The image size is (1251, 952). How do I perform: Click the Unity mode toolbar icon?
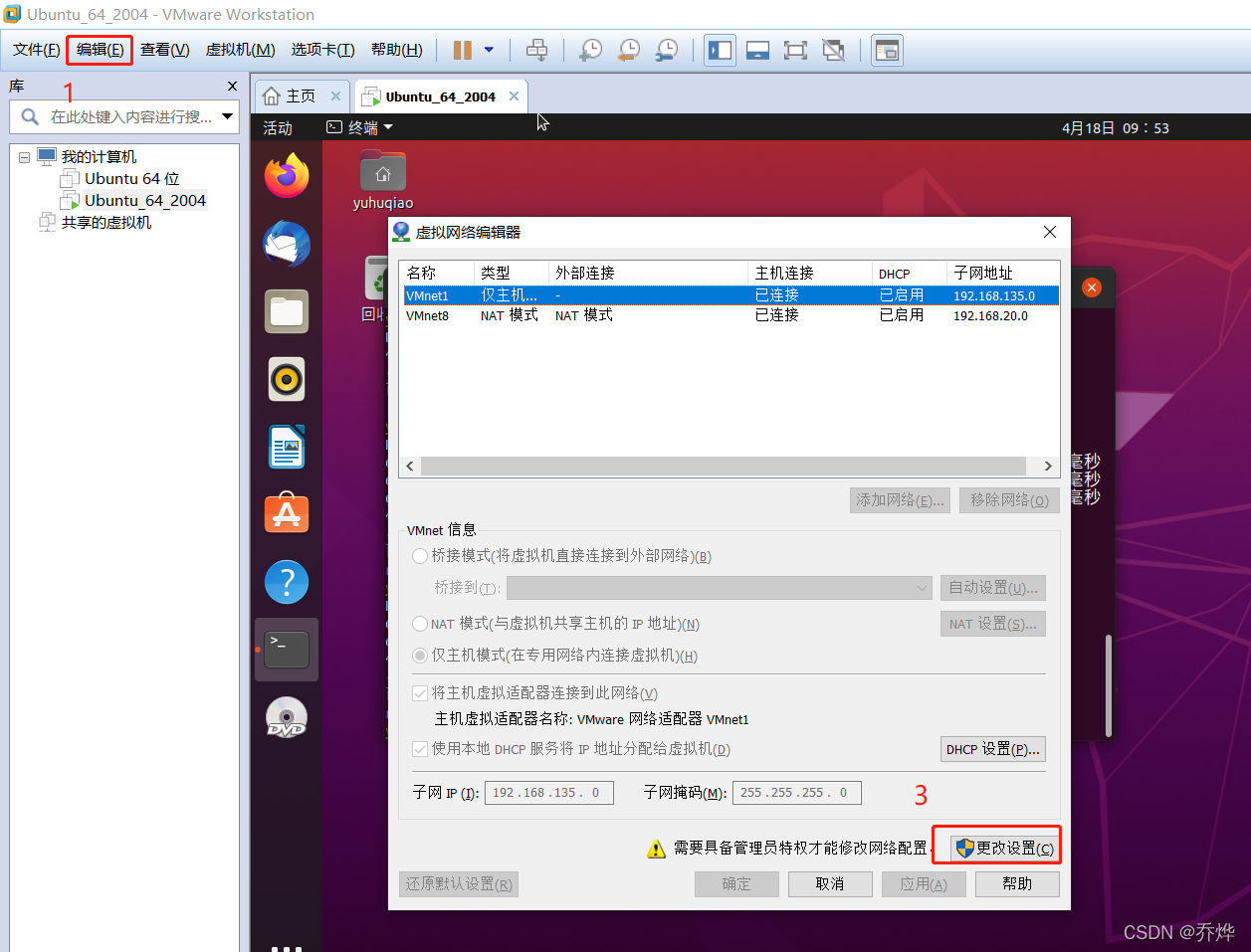tap(834, 50)
